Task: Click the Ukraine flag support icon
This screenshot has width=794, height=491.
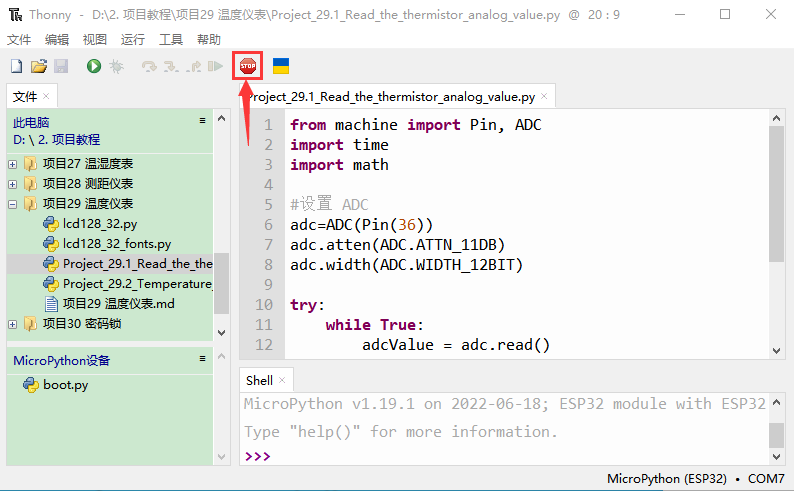Action: (x=281, y=66)
